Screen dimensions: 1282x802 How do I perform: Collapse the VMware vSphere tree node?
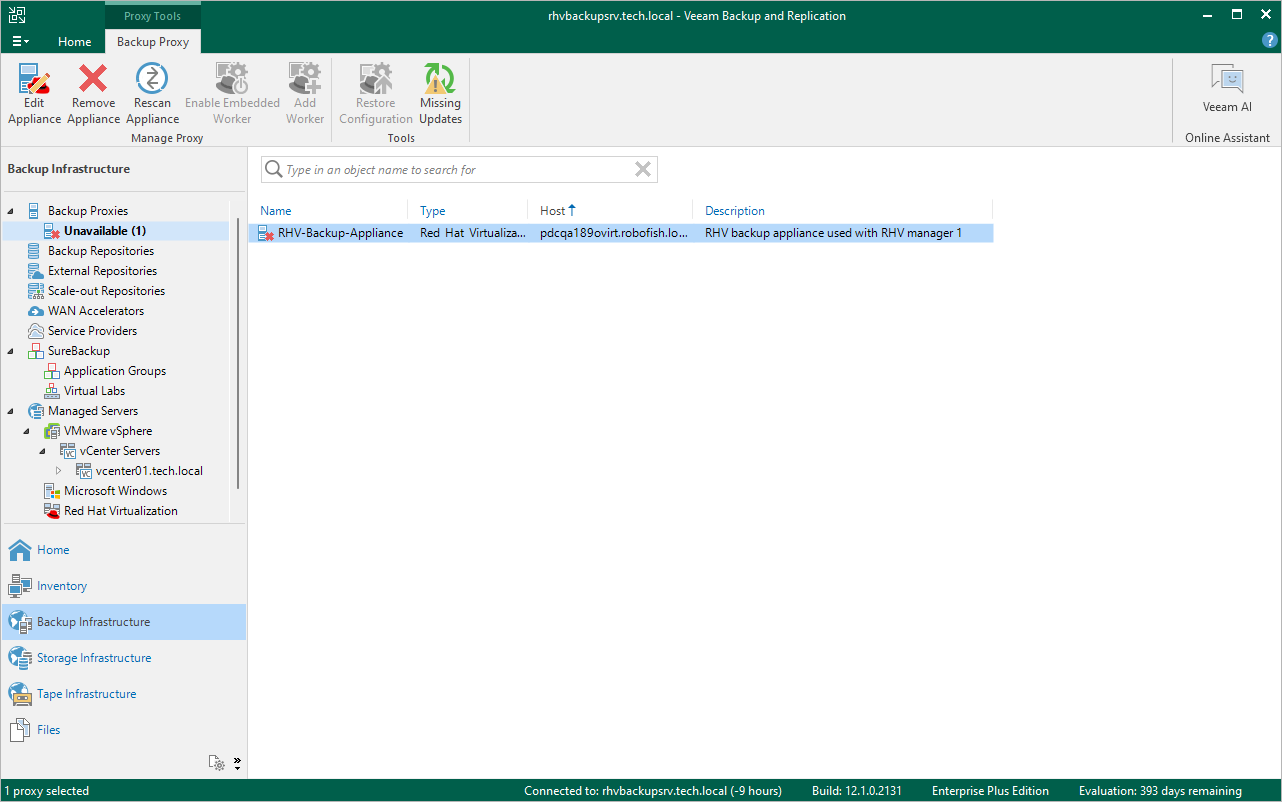pos(27,431)
